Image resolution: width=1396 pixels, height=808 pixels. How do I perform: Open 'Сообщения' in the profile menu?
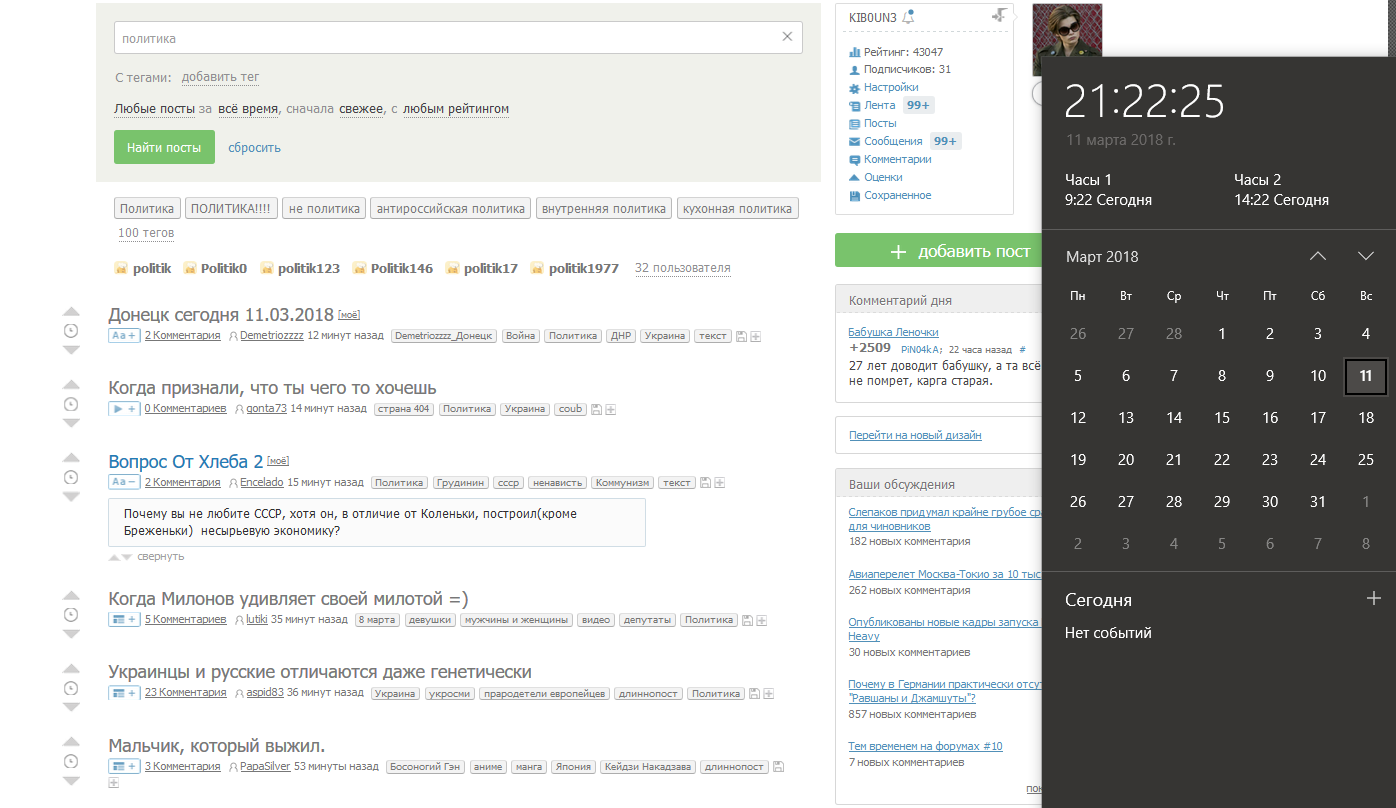point(893,141)
